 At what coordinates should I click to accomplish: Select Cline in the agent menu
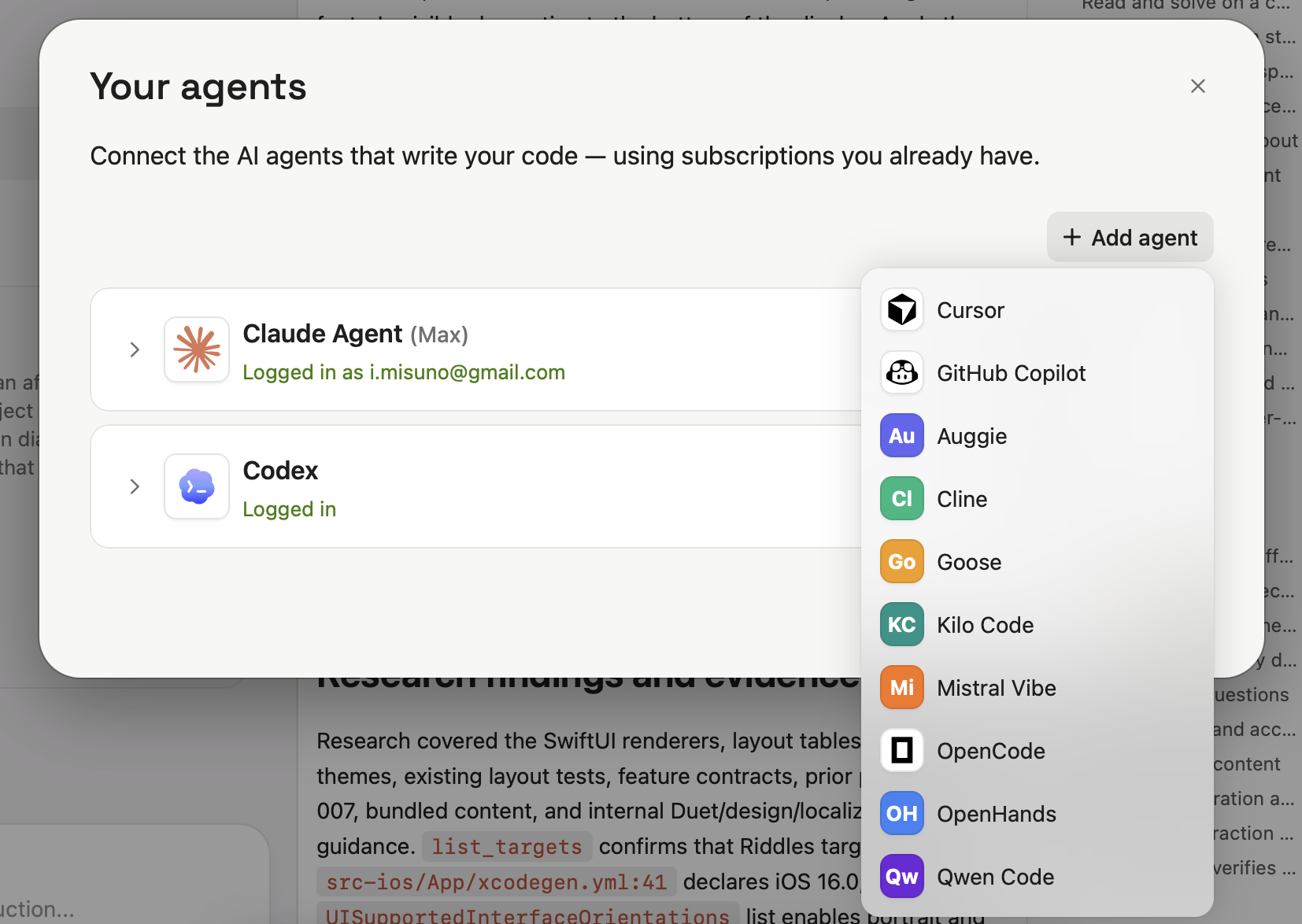[x=1037, y=499]
